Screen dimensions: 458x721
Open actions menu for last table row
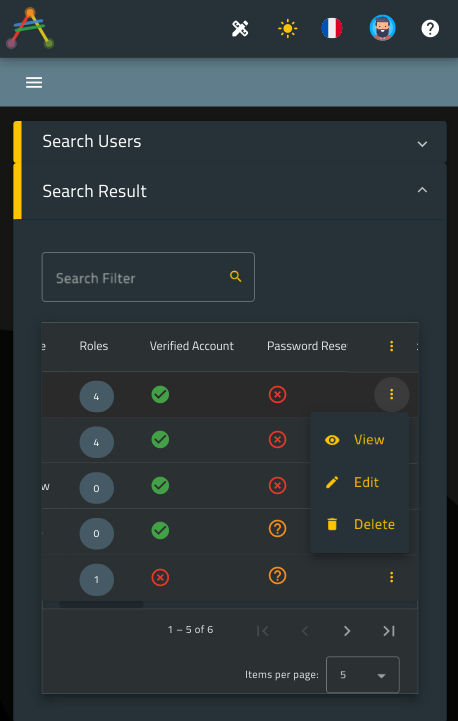pyautogui.click(x=391, y=577)
